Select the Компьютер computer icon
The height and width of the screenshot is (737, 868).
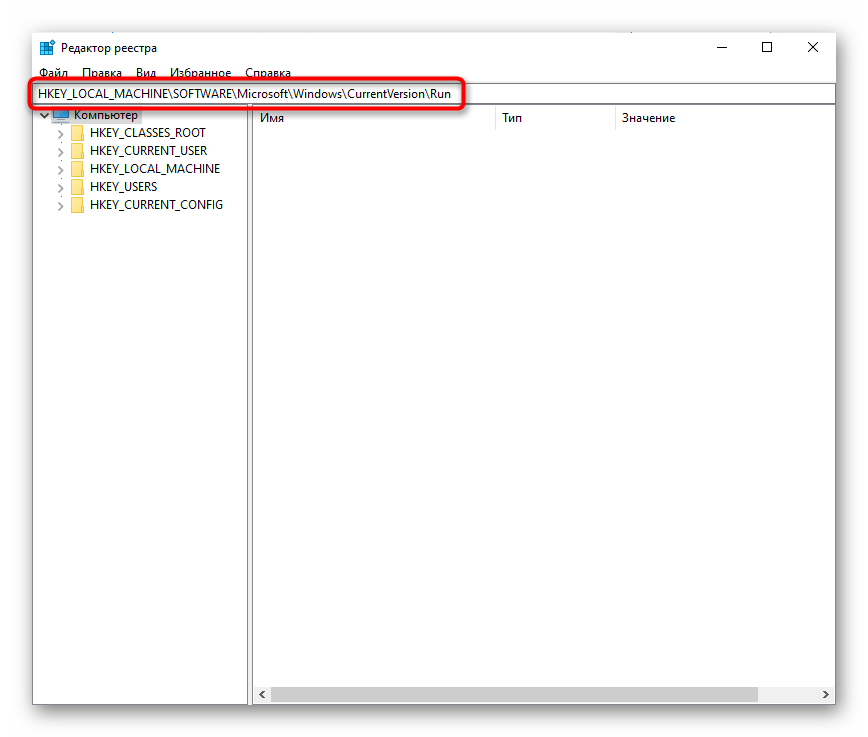tap(62, 116)
